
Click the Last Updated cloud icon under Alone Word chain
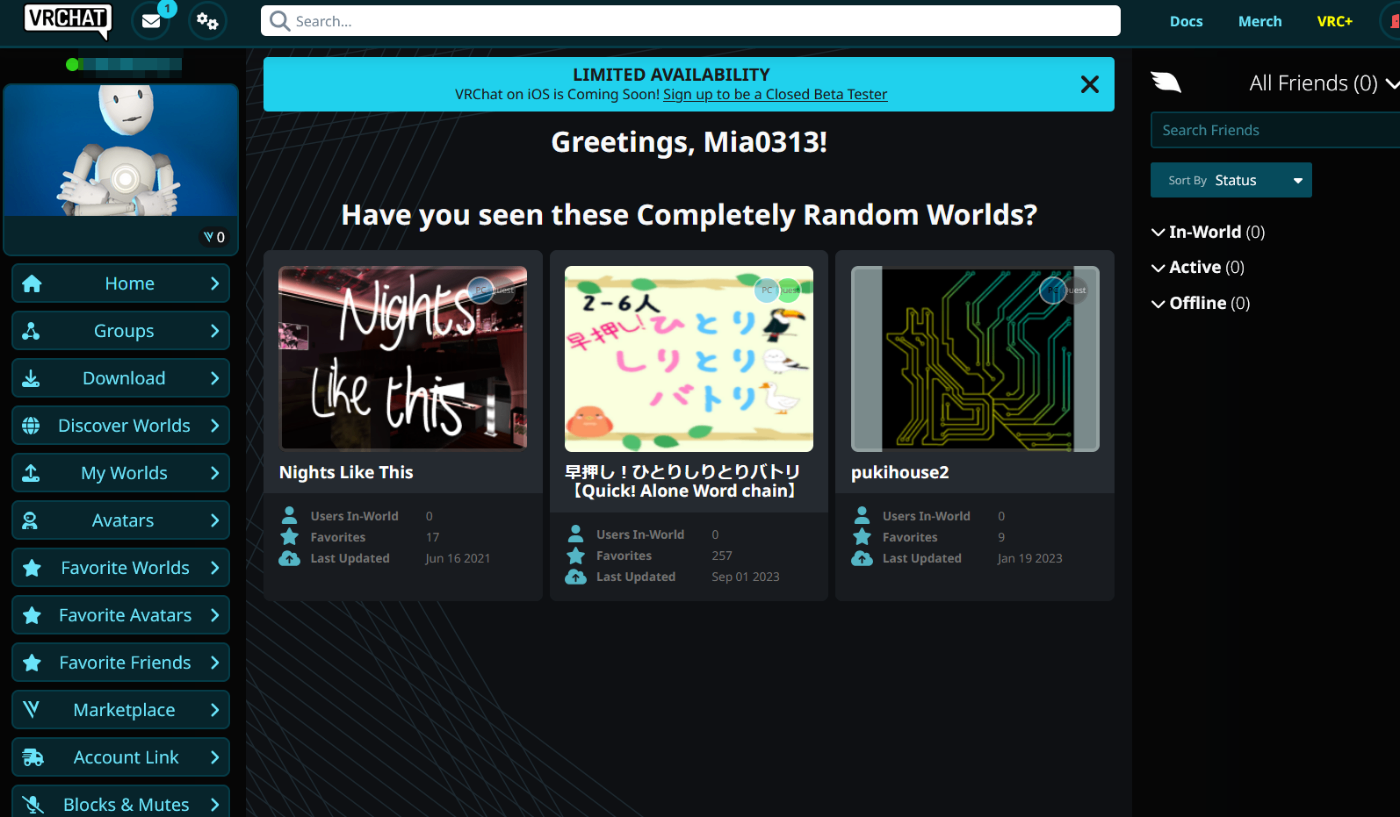click(575, 577)
